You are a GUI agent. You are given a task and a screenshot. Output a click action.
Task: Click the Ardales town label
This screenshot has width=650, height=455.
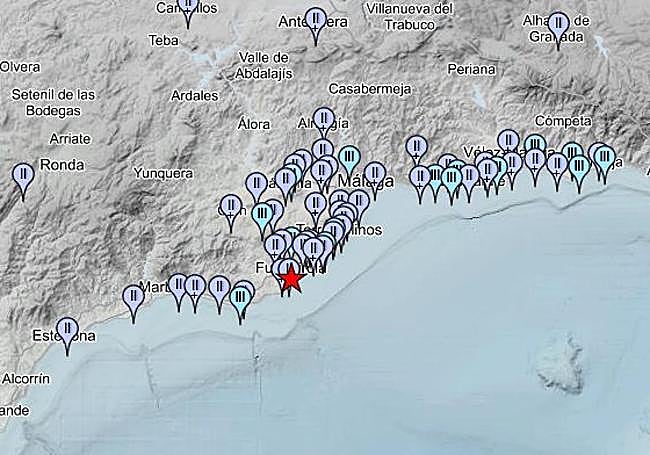pyautogui.click(x=194, y=96)
